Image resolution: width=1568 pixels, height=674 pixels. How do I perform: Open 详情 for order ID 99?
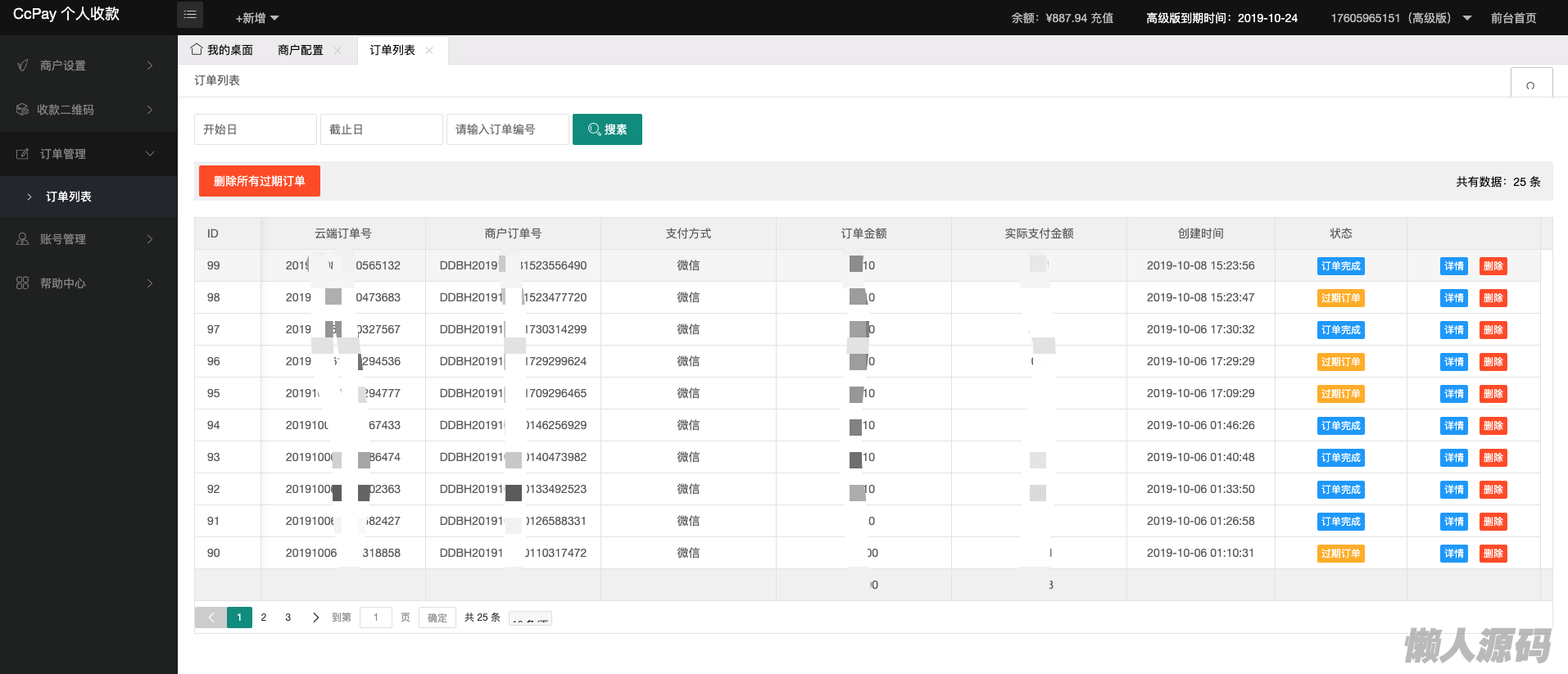[x=1453, y=266]
